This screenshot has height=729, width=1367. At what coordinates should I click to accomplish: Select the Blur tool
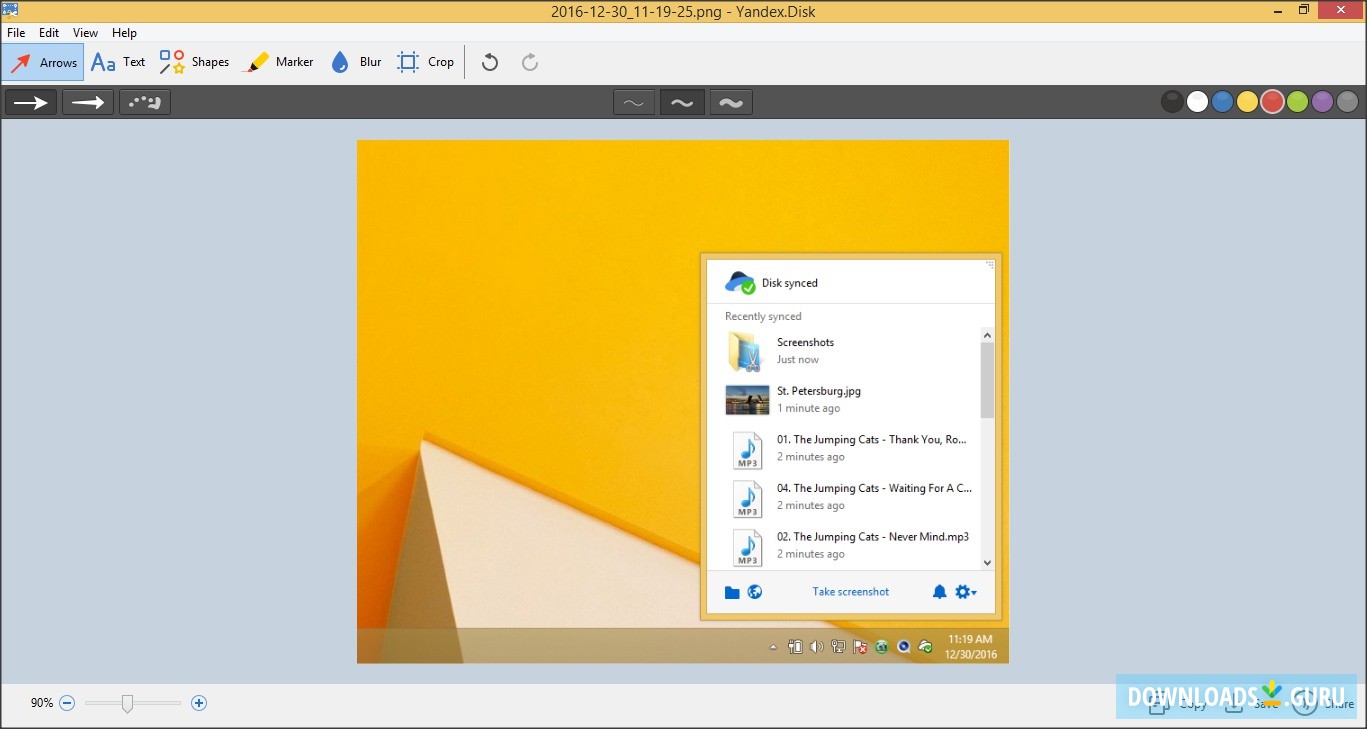click(357, 62)
